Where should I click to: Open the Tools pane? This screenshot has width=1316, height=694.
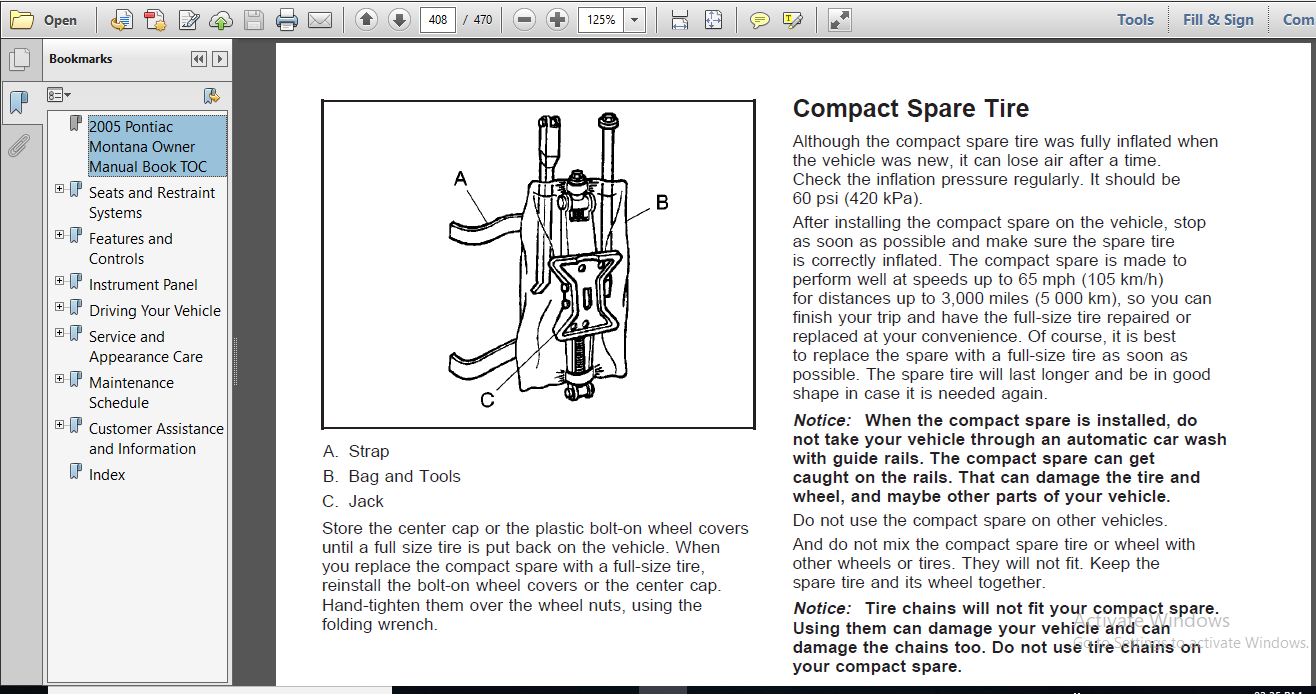coord(1135,19)
